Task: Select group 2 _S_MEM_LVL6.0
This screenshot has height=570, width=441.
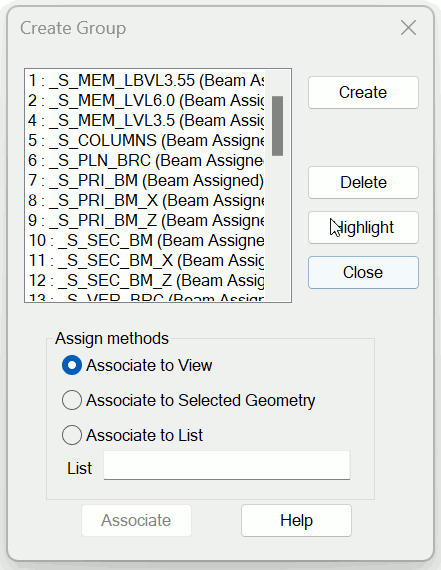Action: click(x=146, y=101)
